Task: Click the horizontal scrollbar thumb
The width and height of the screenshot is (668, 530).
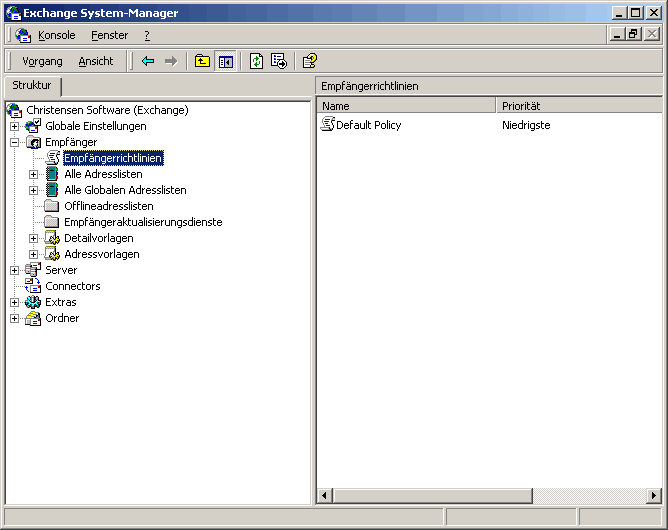Action: (433, 495)
